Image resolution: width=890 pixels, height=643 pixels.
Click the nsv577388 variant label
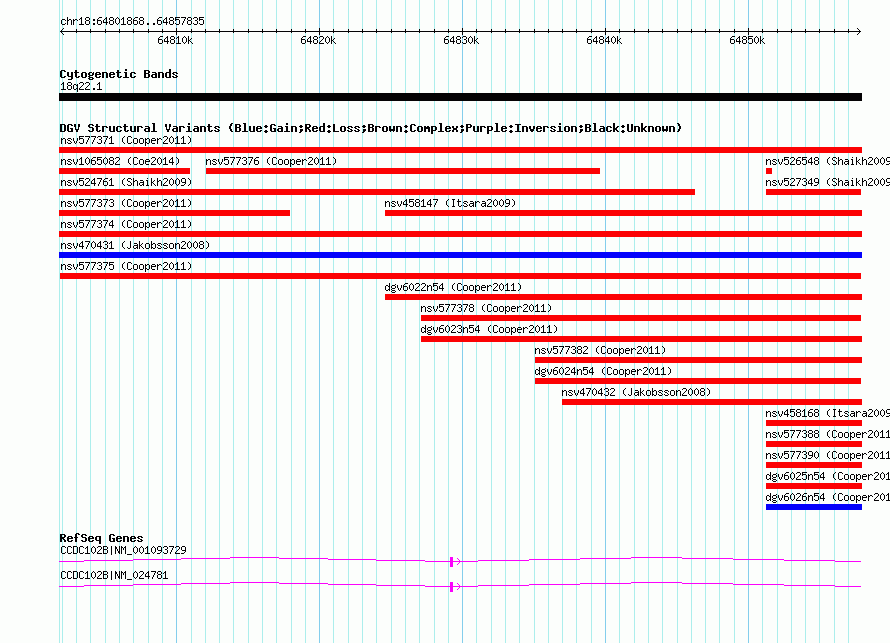click(828, 434)
